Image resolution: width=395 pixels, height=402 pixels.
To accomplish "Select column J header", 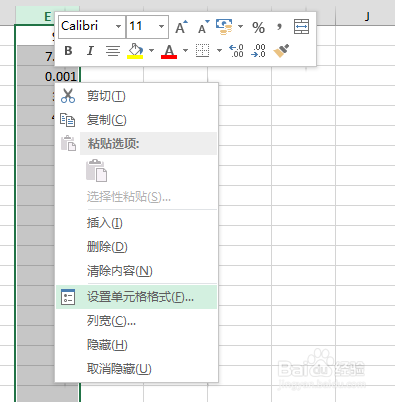I will click(367, 16).
